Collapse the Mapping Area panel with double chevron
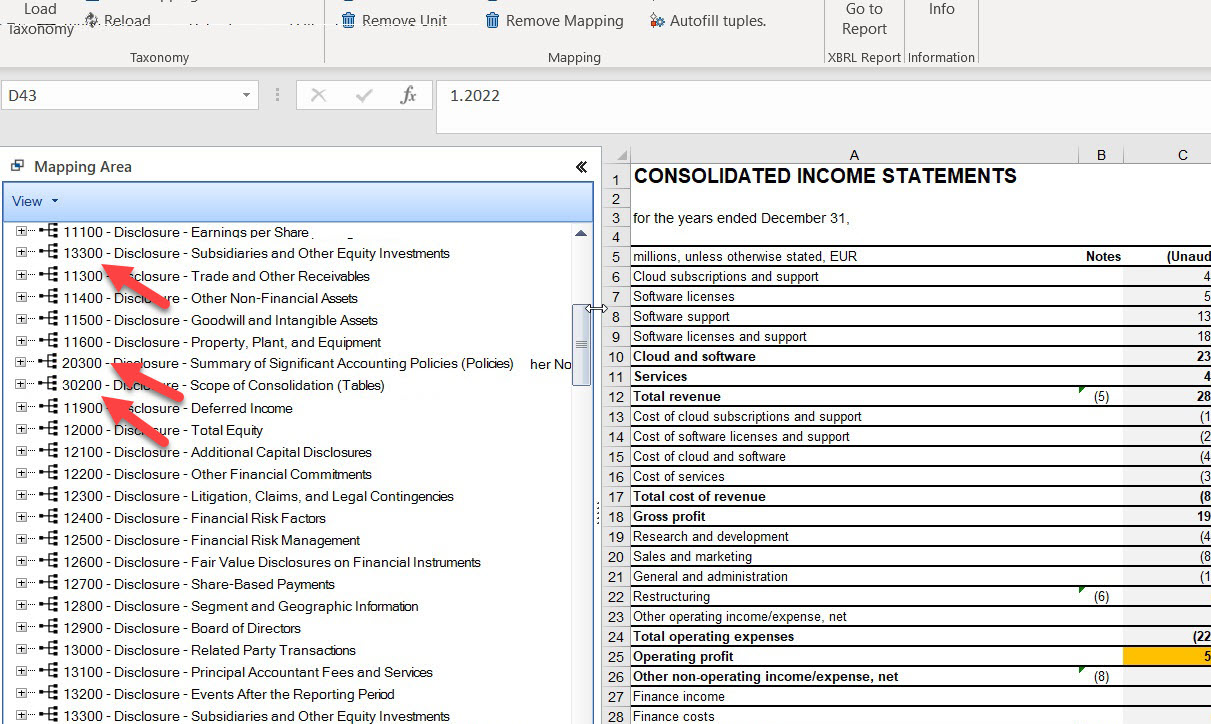 pyautogui.click(x=581, y=167)
